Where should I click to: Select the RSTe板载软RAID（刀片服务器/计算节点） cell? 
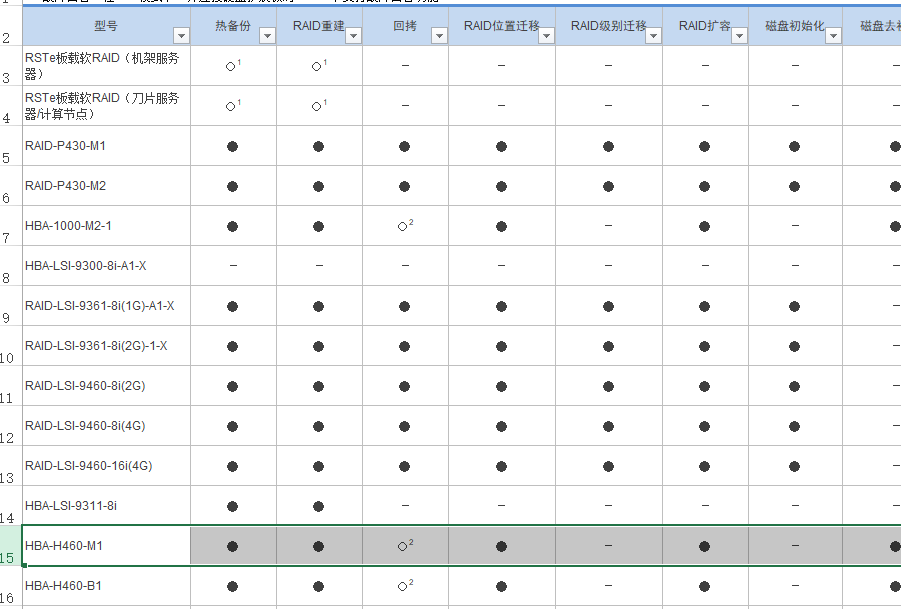coord(106,106)
